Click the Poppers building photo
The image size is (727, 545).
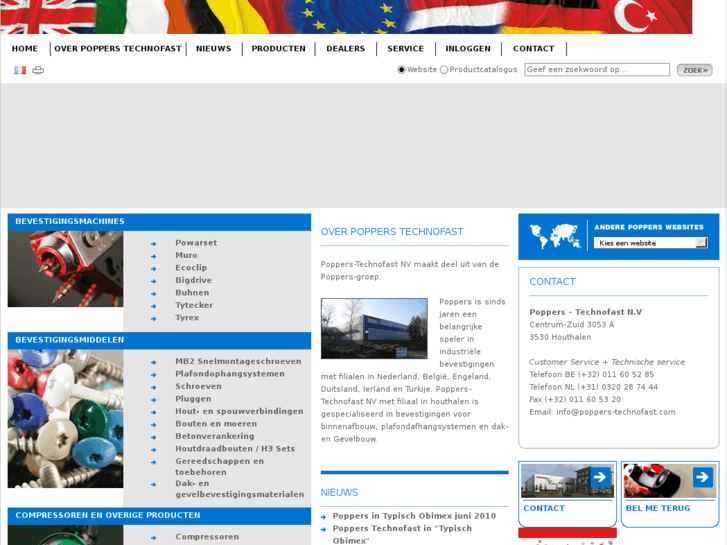(x=374, y=328)
